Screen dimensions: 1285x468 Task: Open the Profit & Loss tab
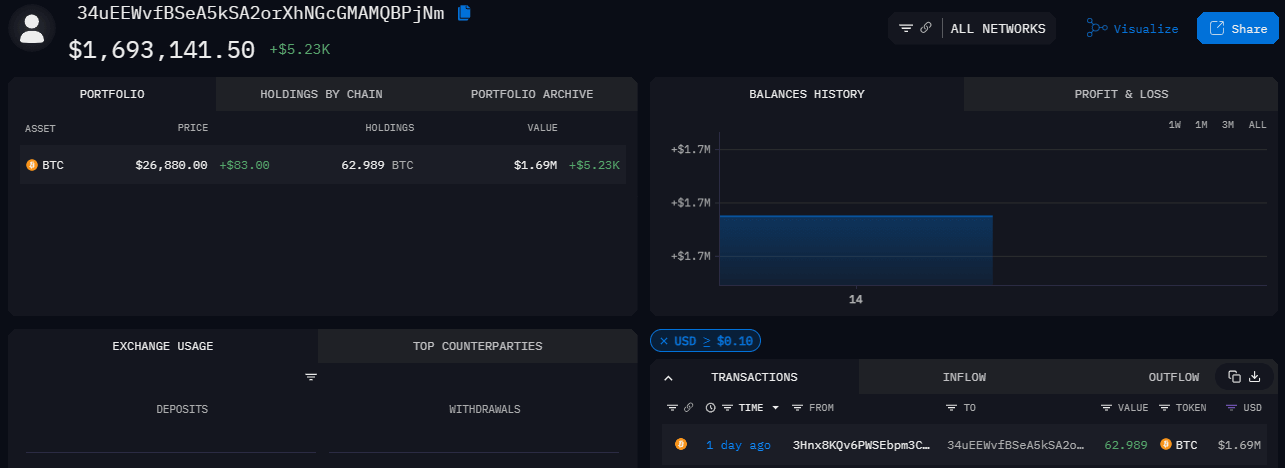coord(1121,94)
